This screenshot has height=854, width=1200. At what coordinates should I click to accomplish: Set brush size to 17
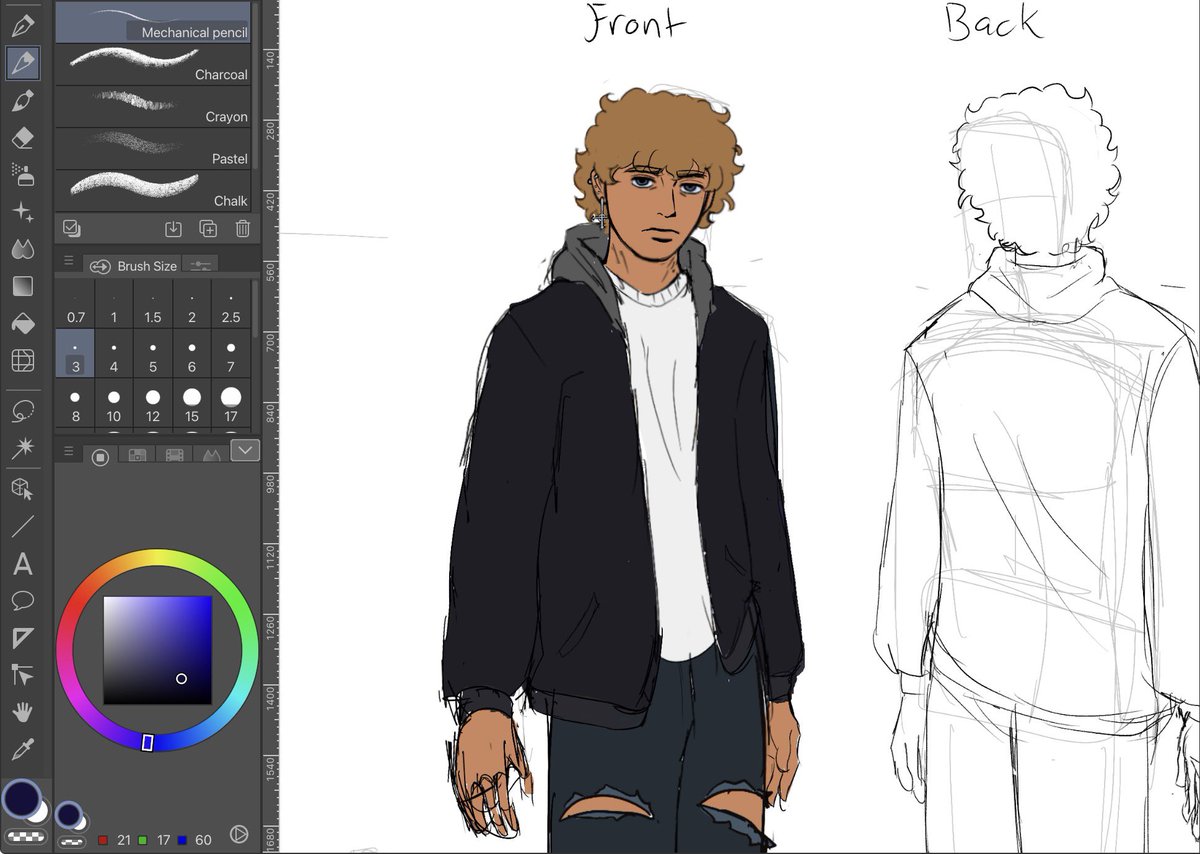coord(231,404)
